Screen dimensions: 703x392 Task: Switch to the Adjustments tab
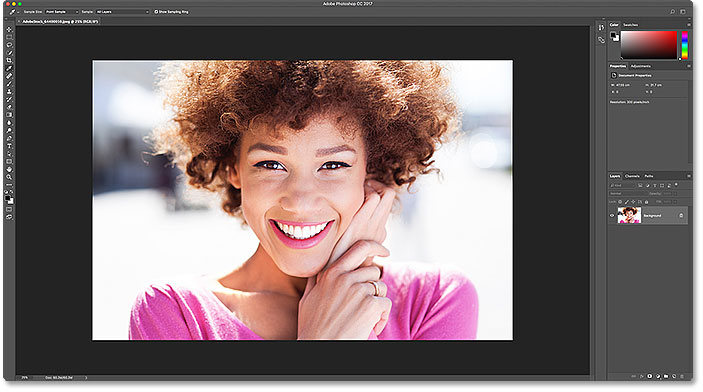click(x=641, y=66)
